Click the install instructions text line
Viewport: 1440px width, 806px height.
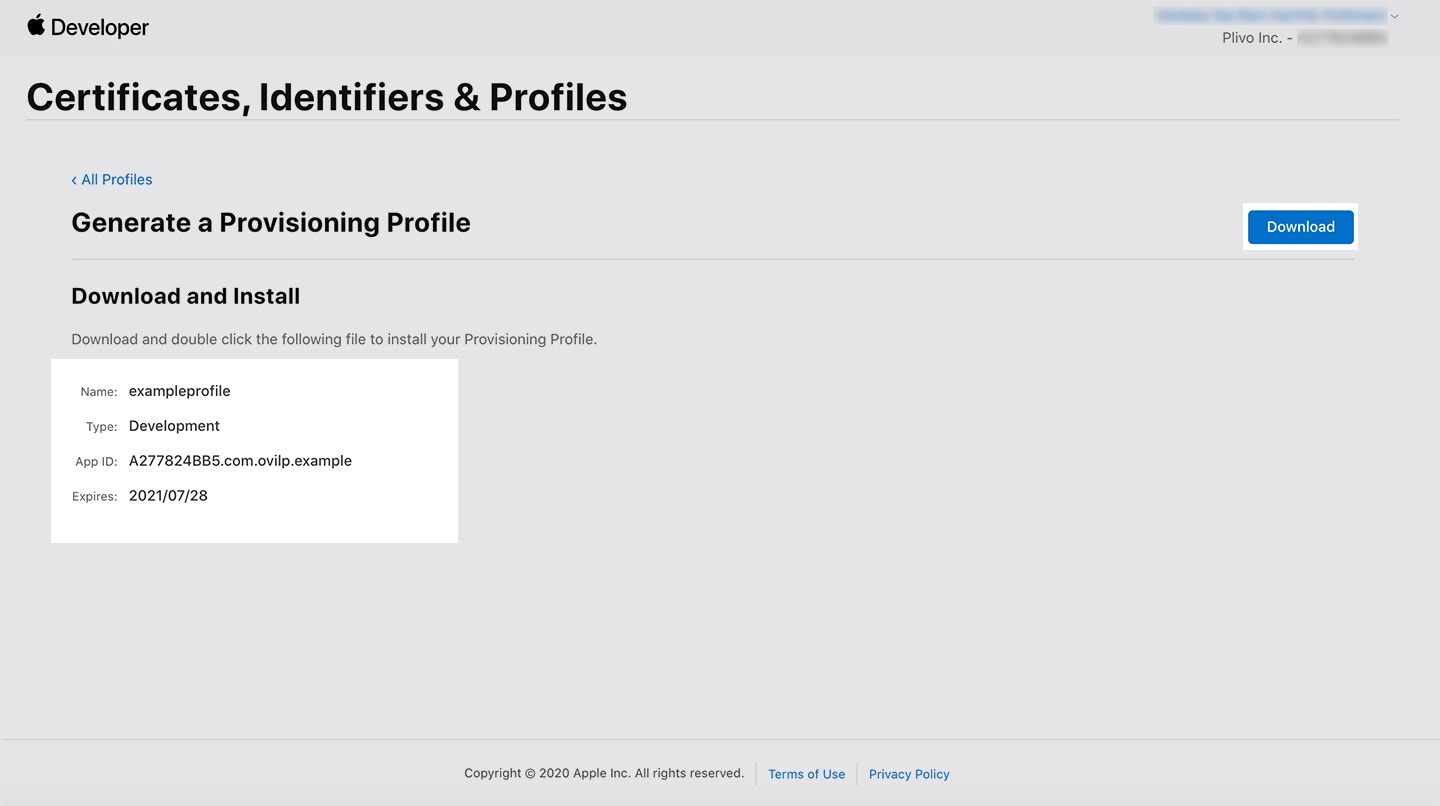click(x=334, y=340)
